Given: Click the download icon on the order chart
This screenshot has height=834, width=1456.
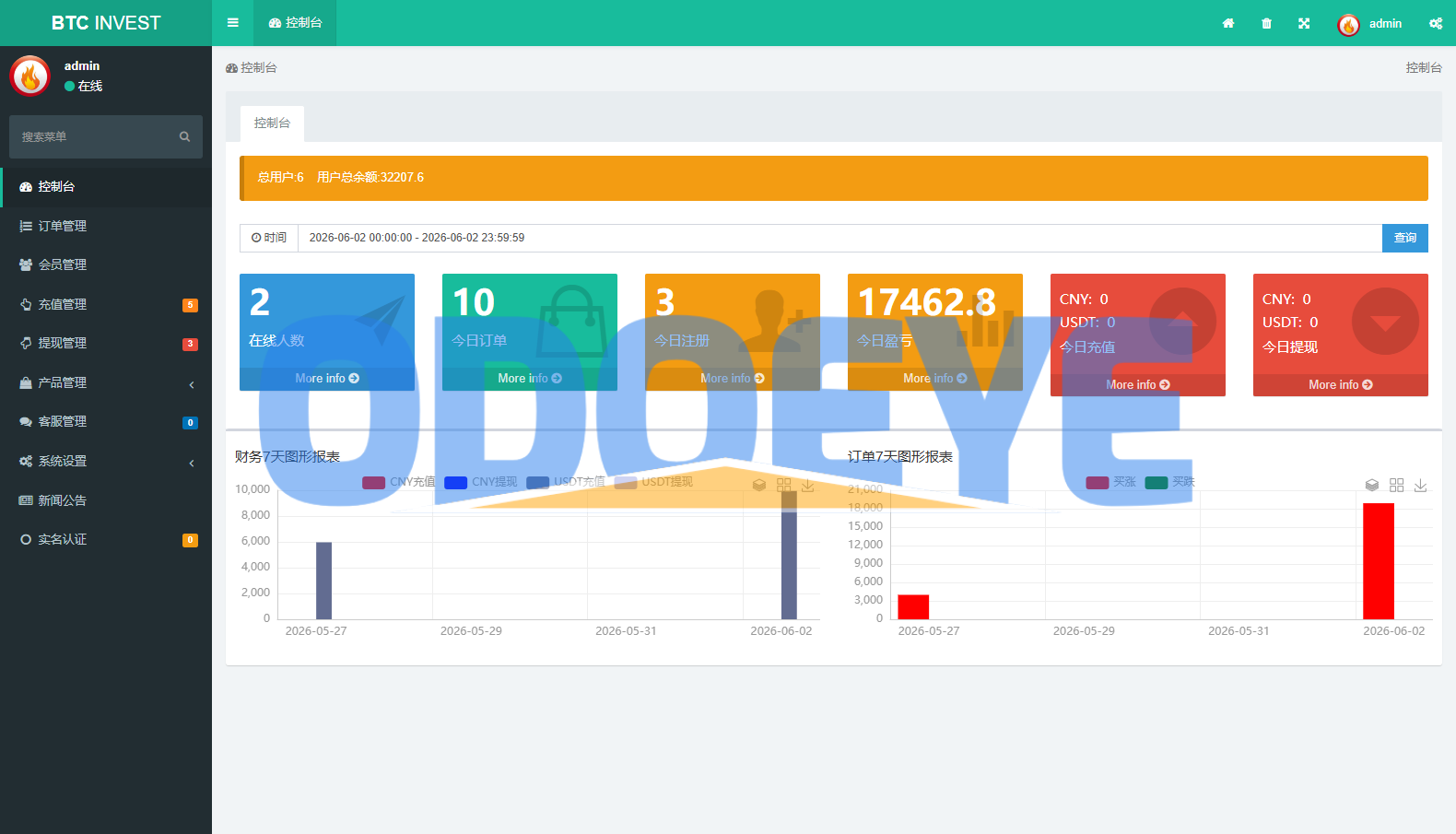Looking at the screenshot, I should tap(1420, 485).
